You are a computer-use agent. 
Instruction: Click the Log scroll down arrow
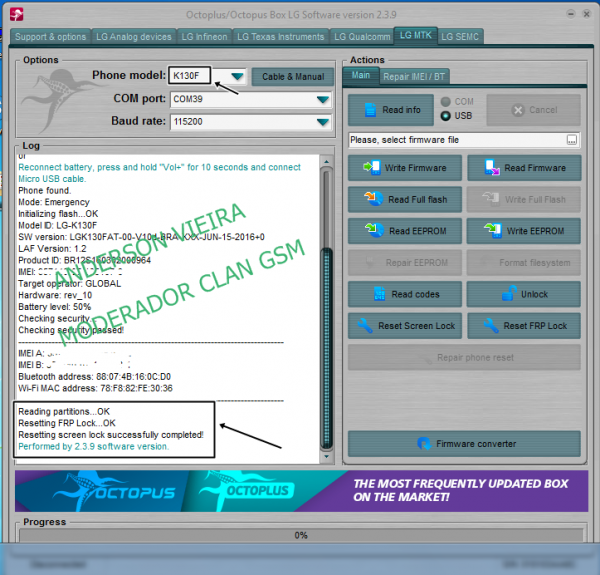click(x=326, y=456)
